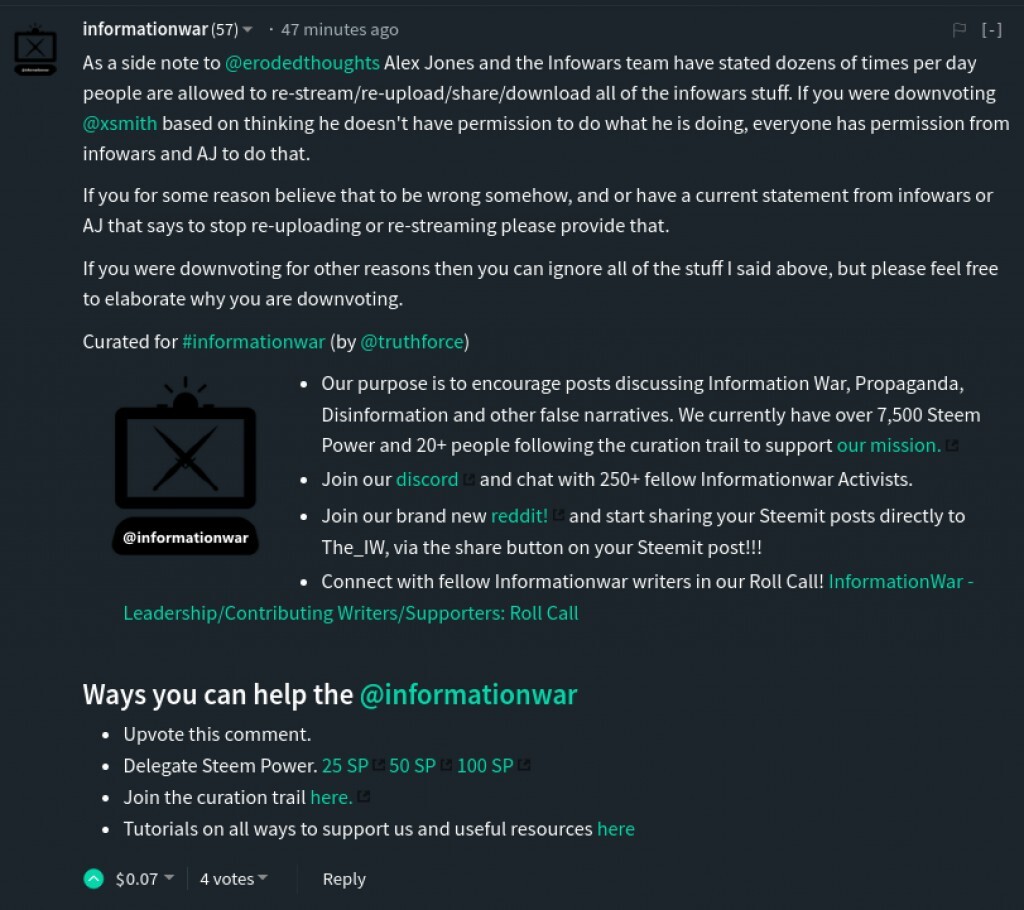Open the @truthforce profile link
This screenshot has width=1024, height=910.
point(411,342)
